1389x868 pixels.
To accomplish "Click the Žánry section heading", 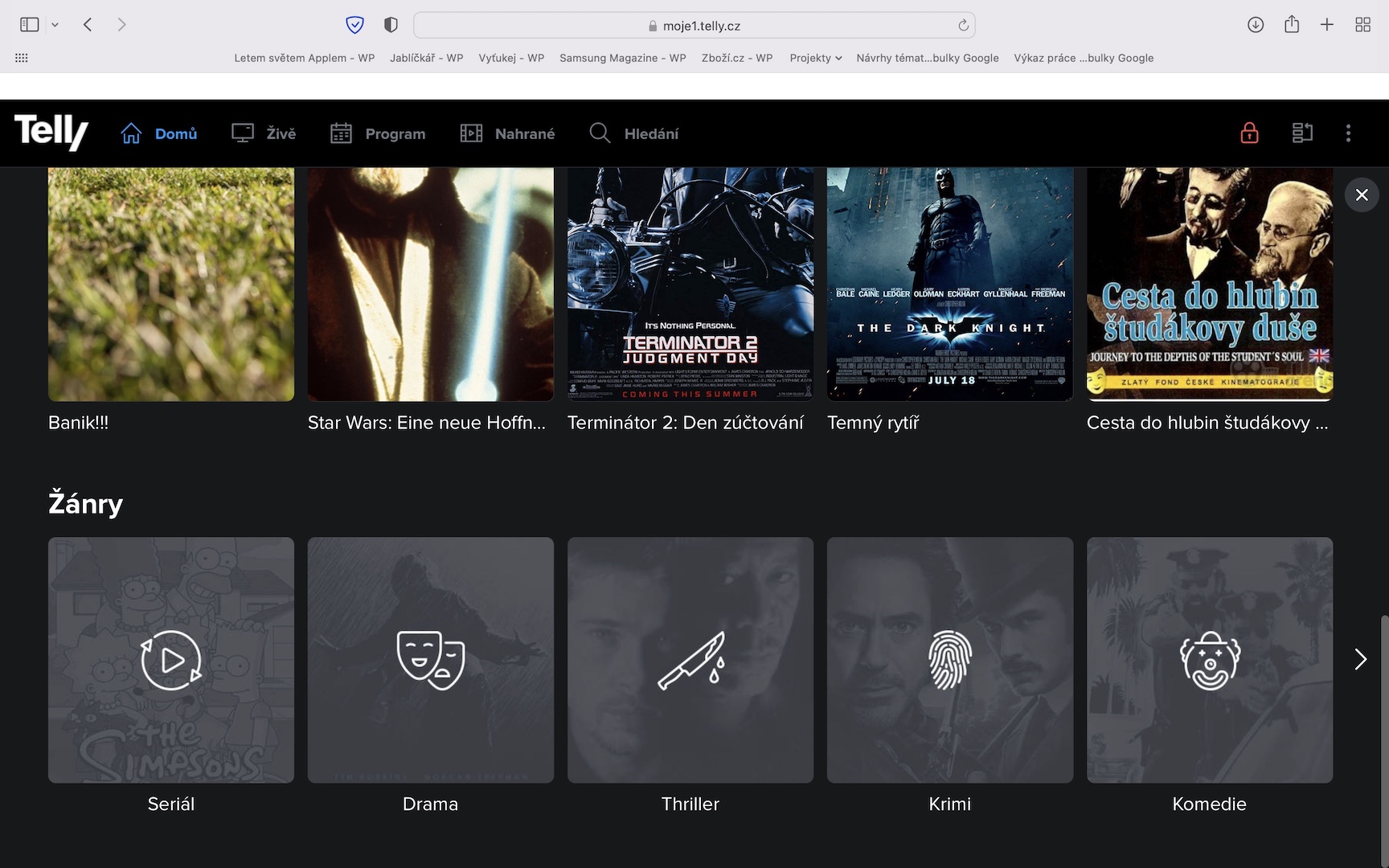I will click(85, 503).
